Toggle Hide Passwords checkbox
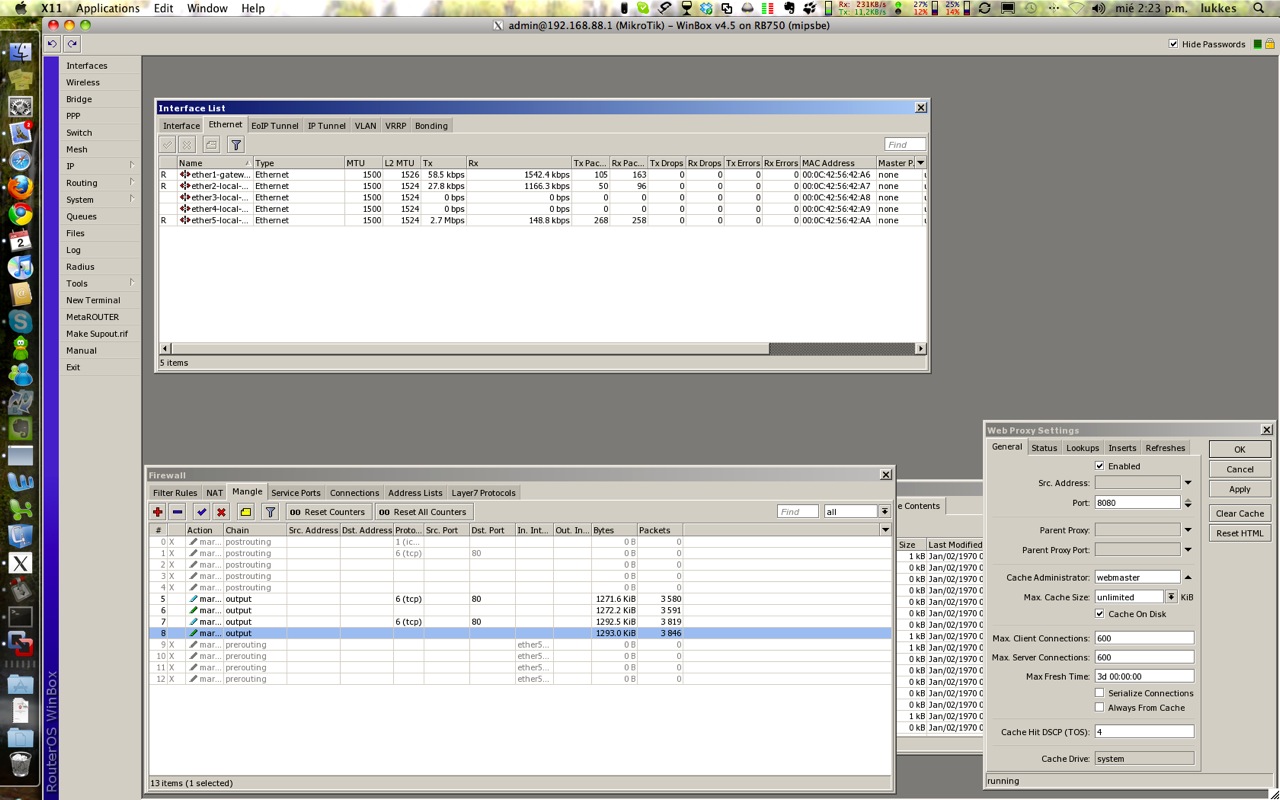 (x=1173, y=44)
